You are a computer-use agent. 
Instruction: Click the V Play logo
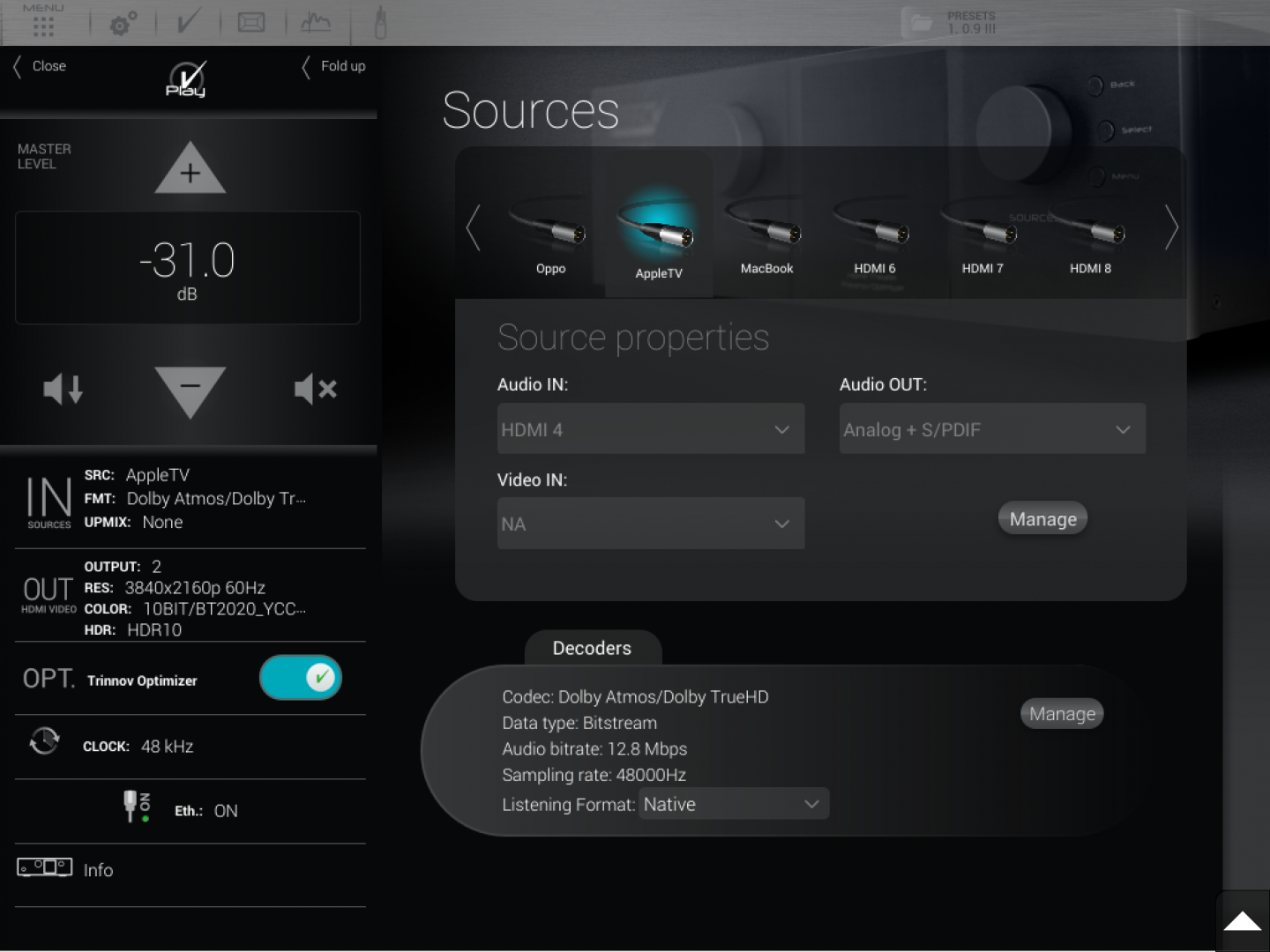[x=186, y=79]
